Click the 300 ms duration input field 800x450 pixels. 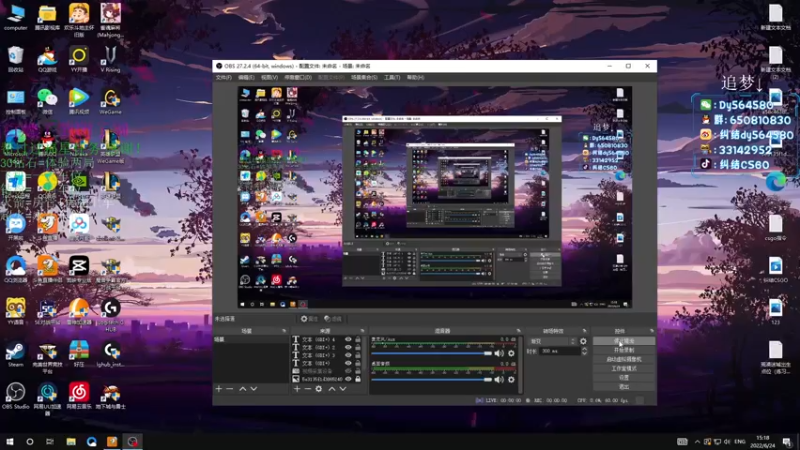(x=559, y=351)
